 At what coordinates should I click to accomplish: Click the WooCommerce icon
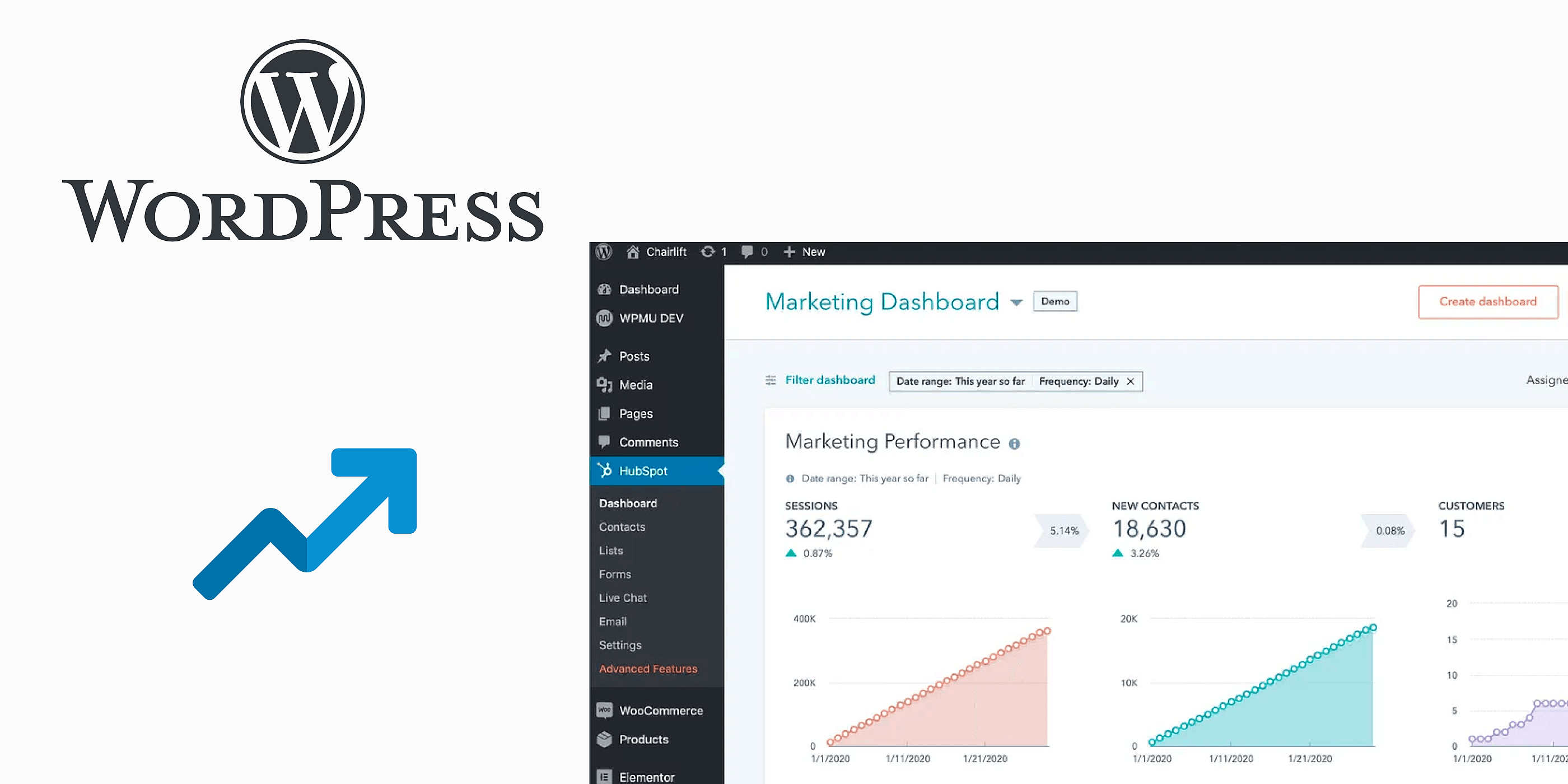[604, 710]
